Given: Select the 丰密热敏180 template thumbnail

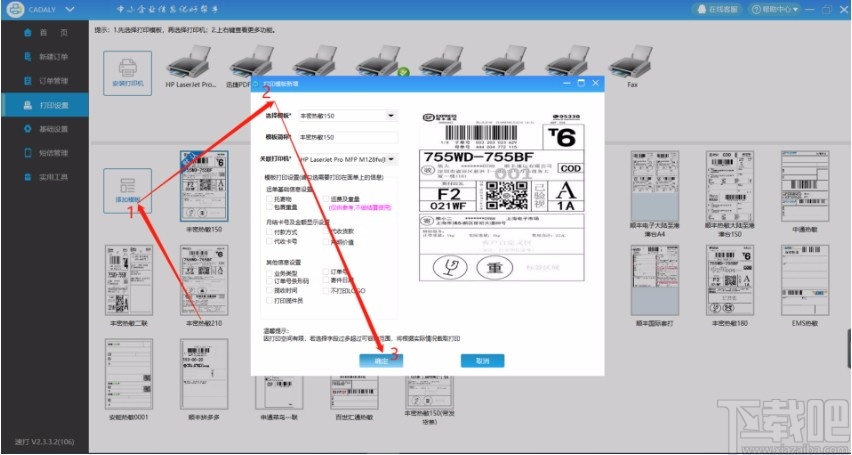Looking at the screenshot, I should 730,280.
